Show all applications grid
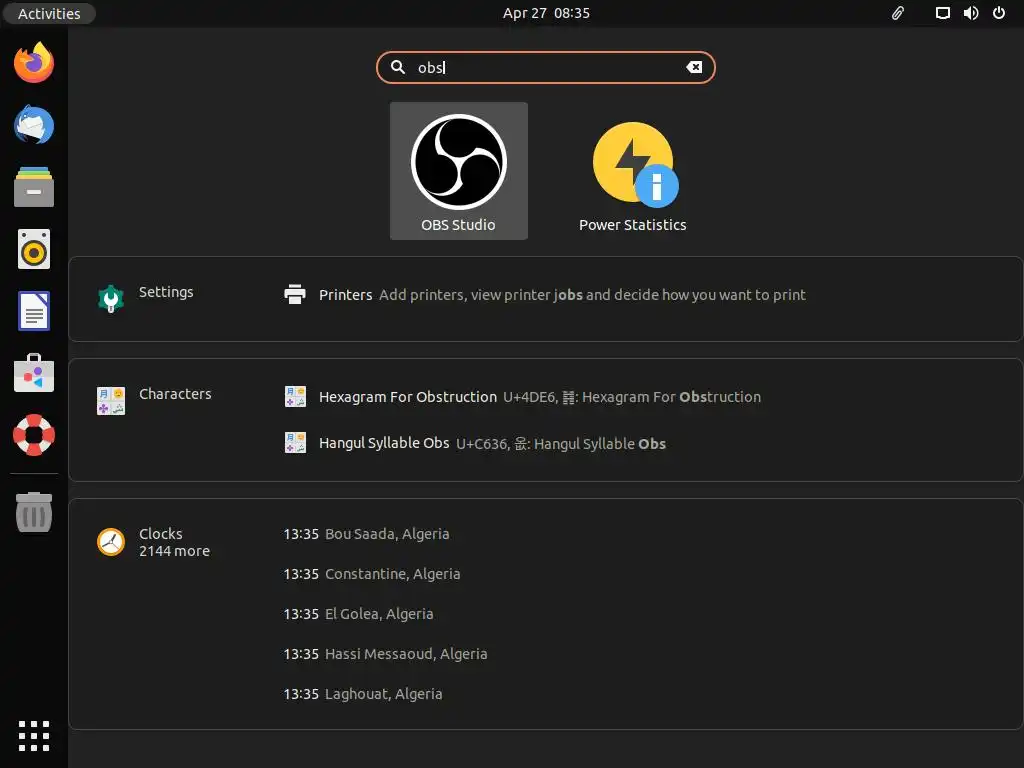The width and height of the screenshot is (1024, 768). point(34,737)
